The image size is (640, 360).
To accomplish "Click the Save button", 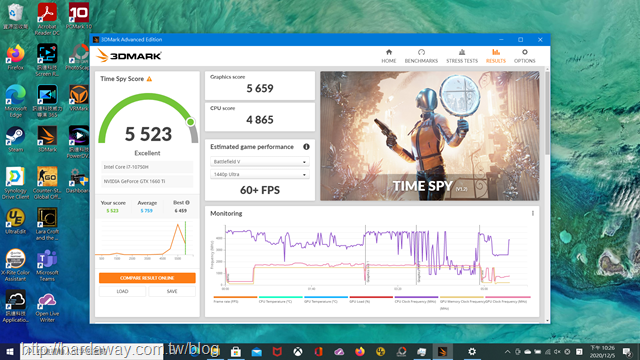I will [x=172, y=291].
